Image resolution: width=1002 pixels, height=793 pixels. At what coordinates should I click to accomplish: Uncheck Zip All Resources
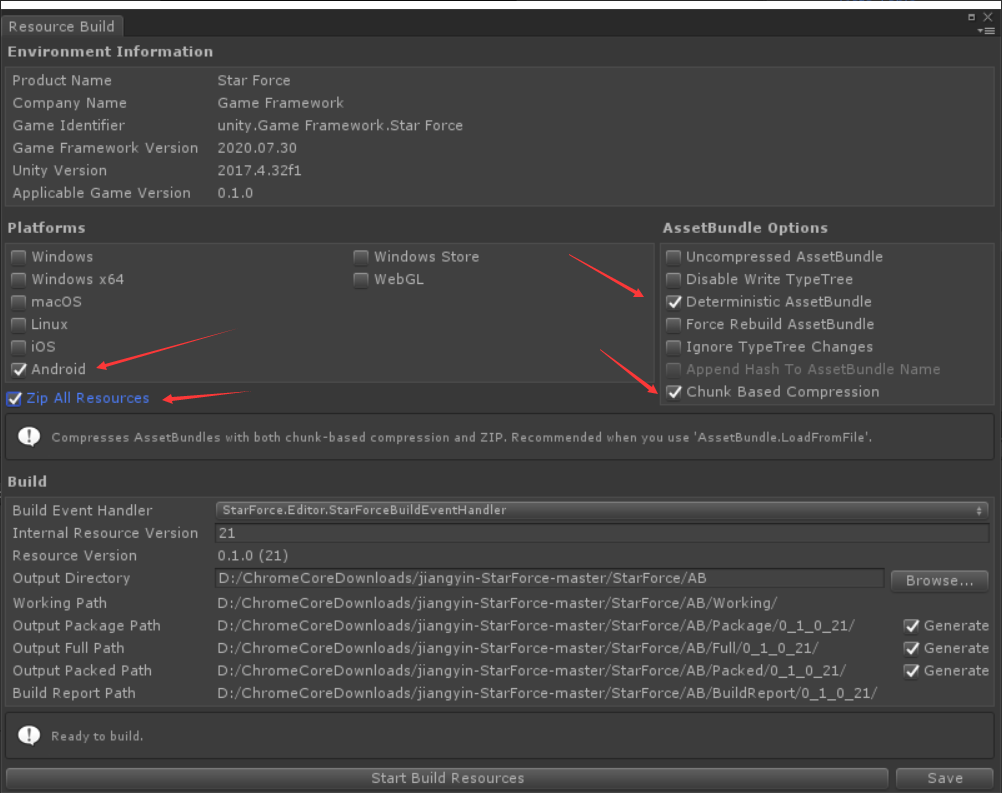pos(13,398)
